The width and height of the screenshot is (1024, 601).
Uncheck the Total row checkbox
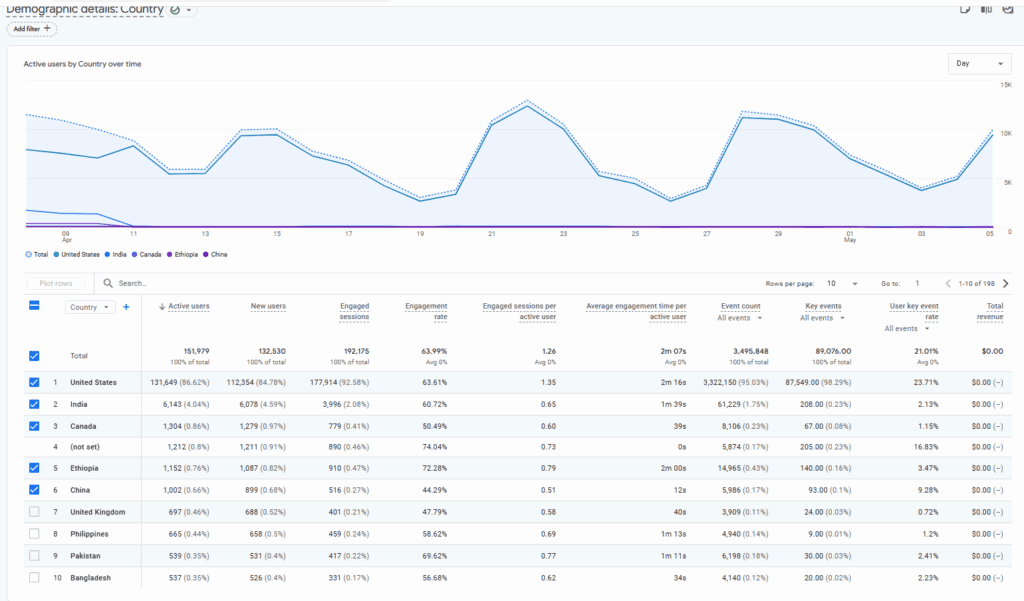34,356
